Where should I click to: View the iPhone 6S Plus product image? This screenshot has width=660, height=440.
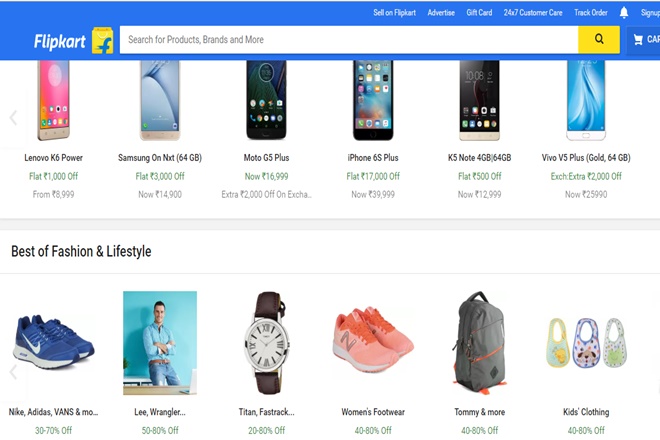point(372,100)
